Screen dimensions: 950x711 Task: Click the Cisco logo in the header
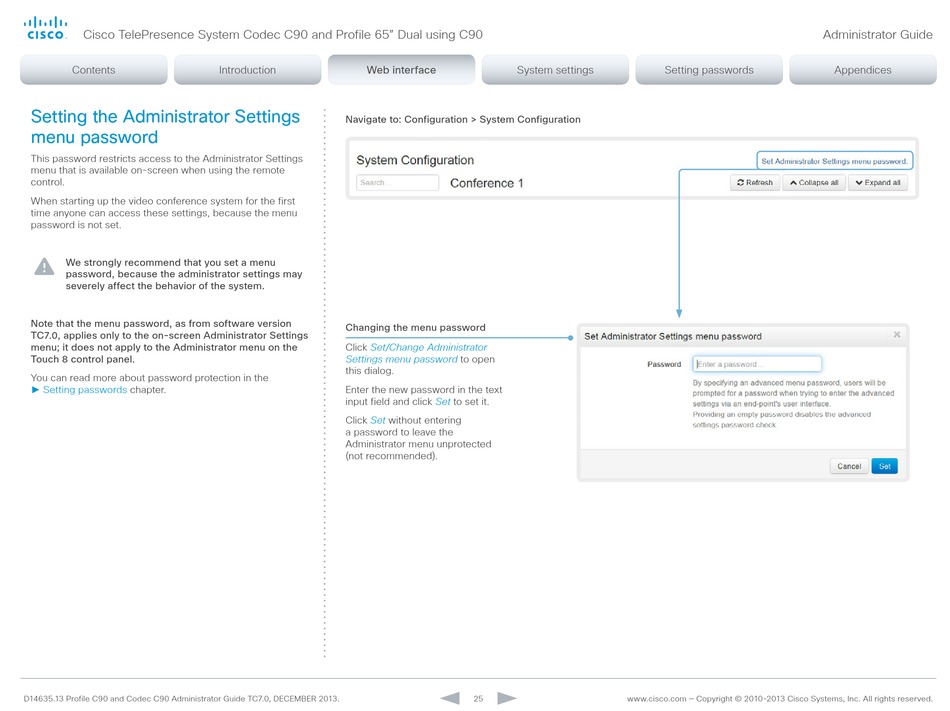click(45, 28)
